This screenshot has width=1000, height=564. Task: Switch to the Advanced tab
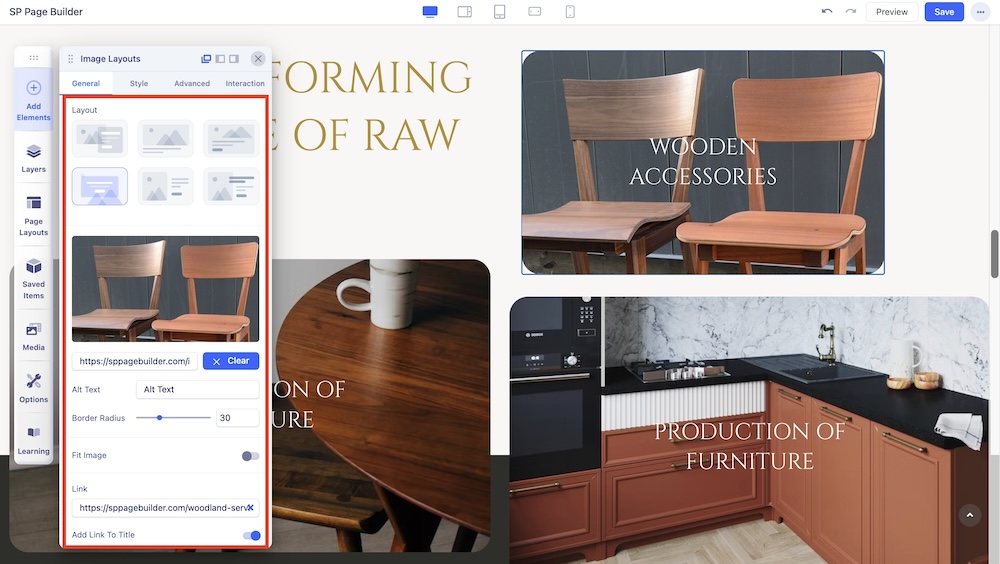[192, 84]
